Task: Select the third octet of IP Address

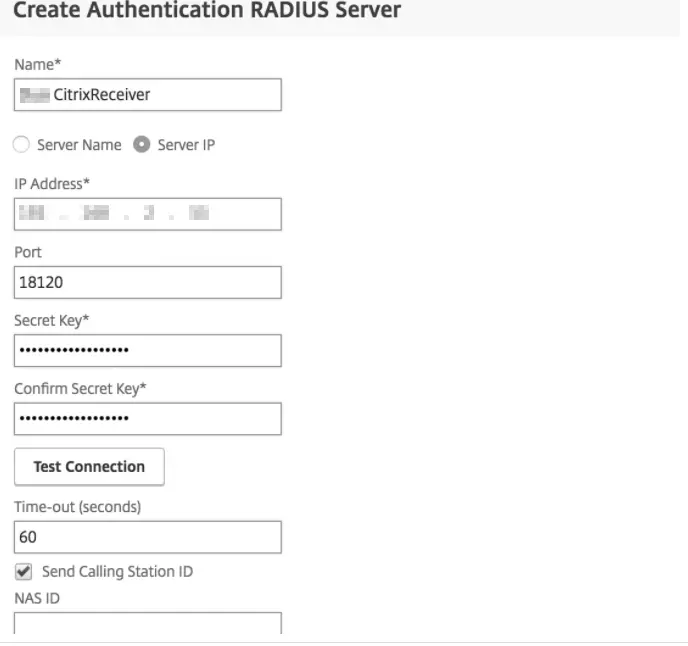Action: coord(149,214)
